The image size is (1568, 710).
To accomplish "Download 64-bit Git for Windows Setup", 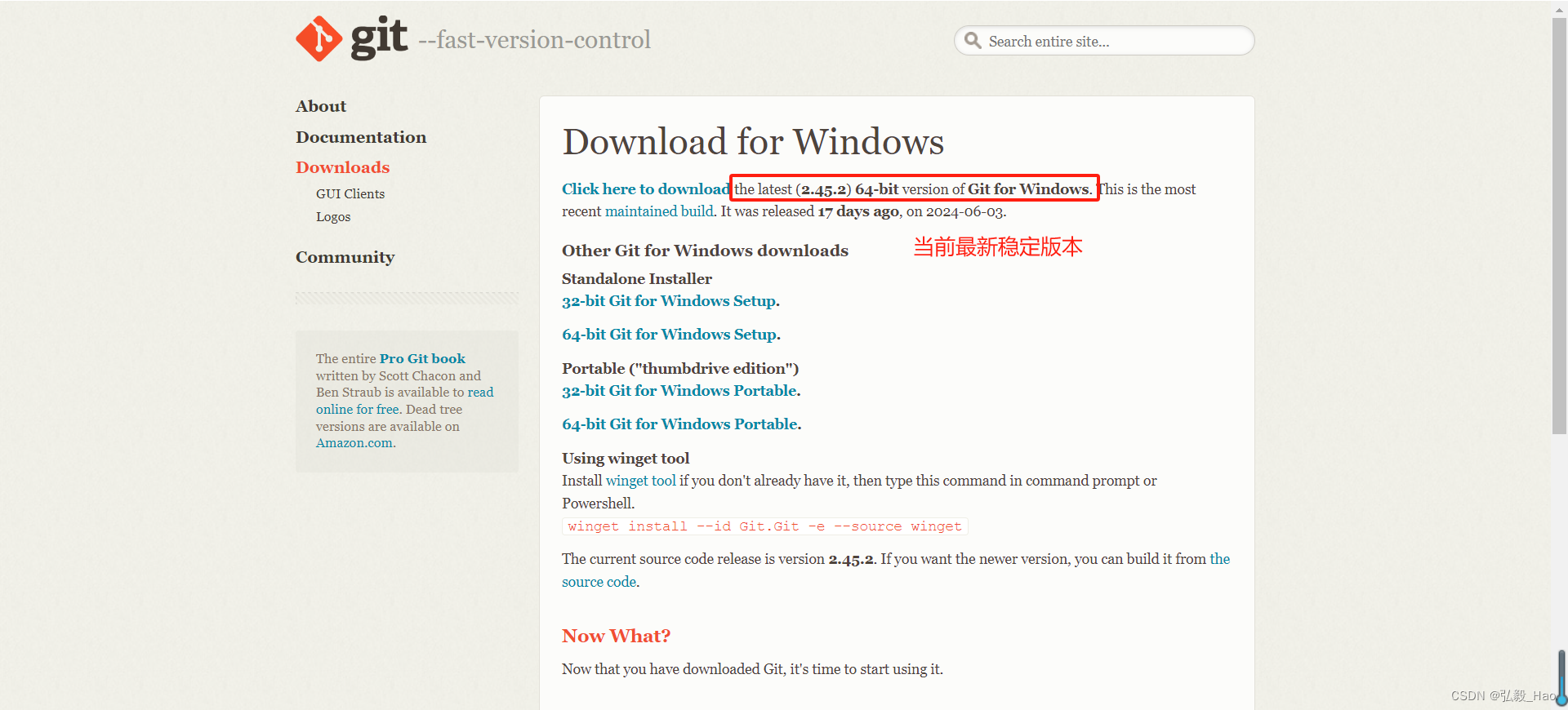I will (670, 335).
